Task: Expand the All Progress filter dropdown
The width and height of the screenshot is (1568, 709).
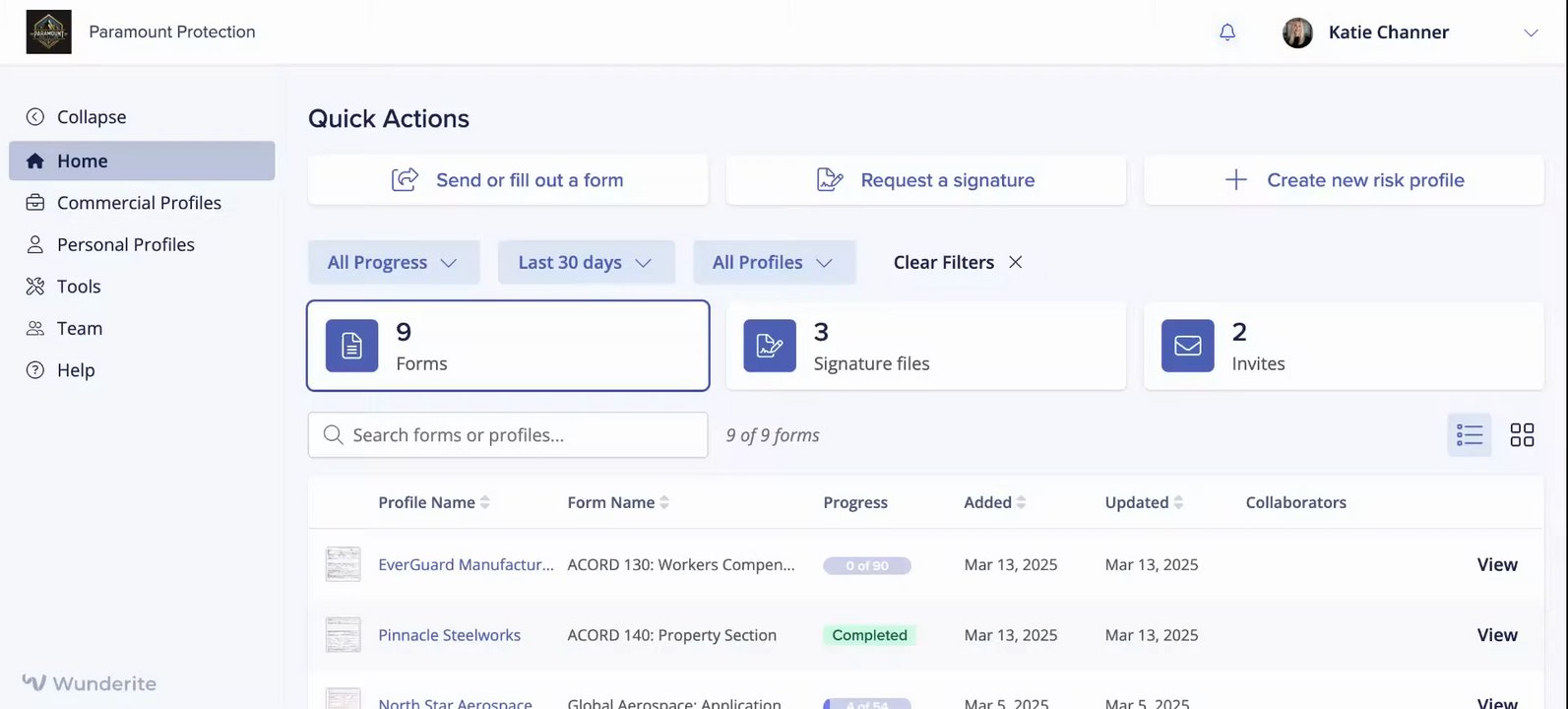Action: pos(393,263)
